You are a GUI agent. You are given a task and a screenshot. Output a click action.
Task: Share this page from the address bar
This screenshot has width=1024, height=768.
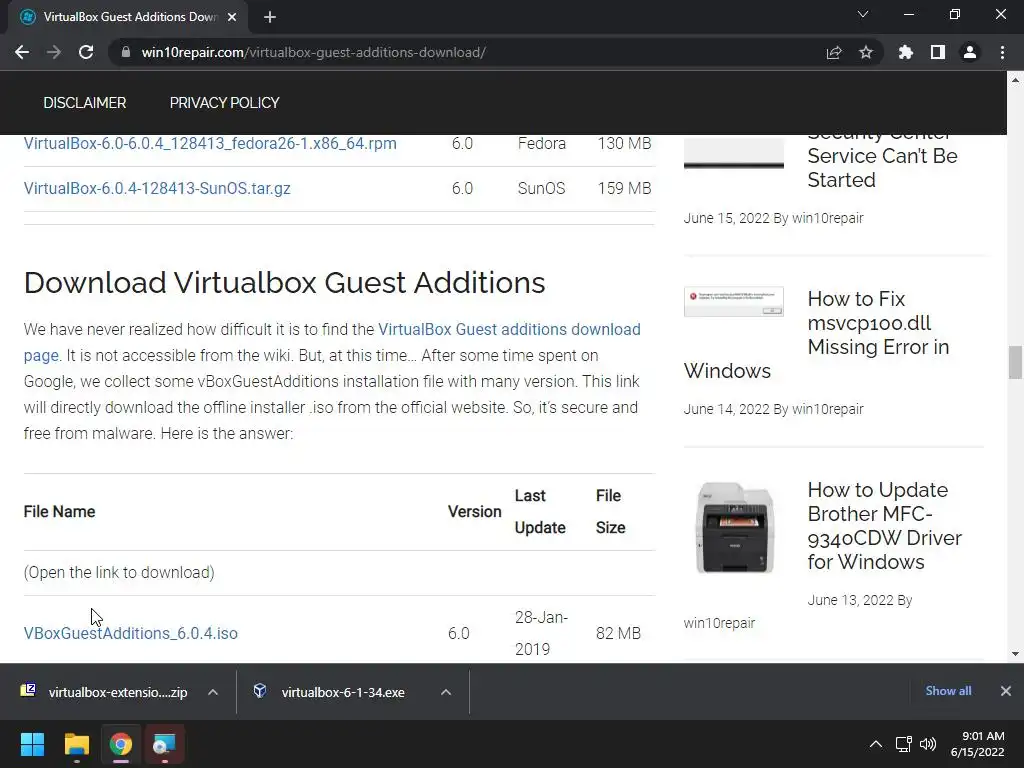(x=834, y=52)
